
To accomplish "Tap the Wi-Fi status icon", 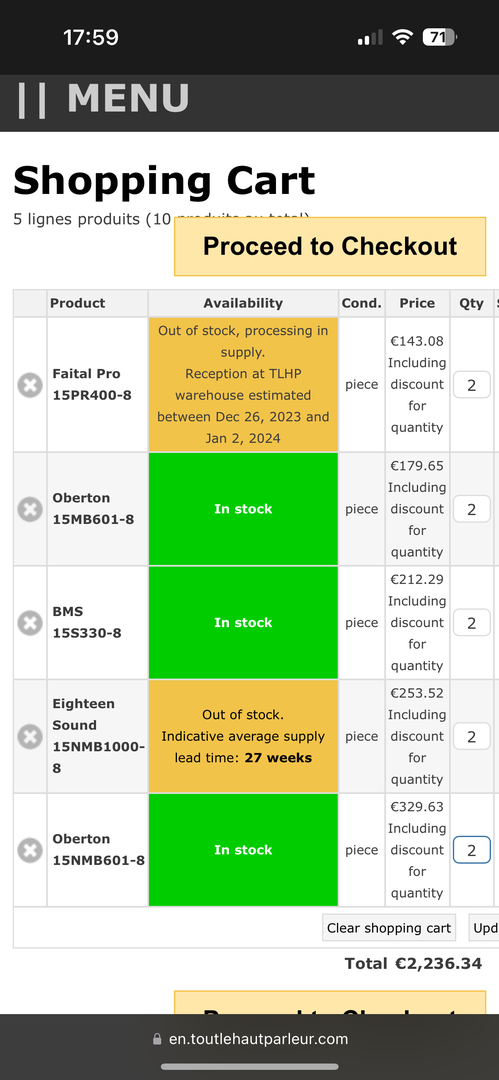I will (402, 37).
